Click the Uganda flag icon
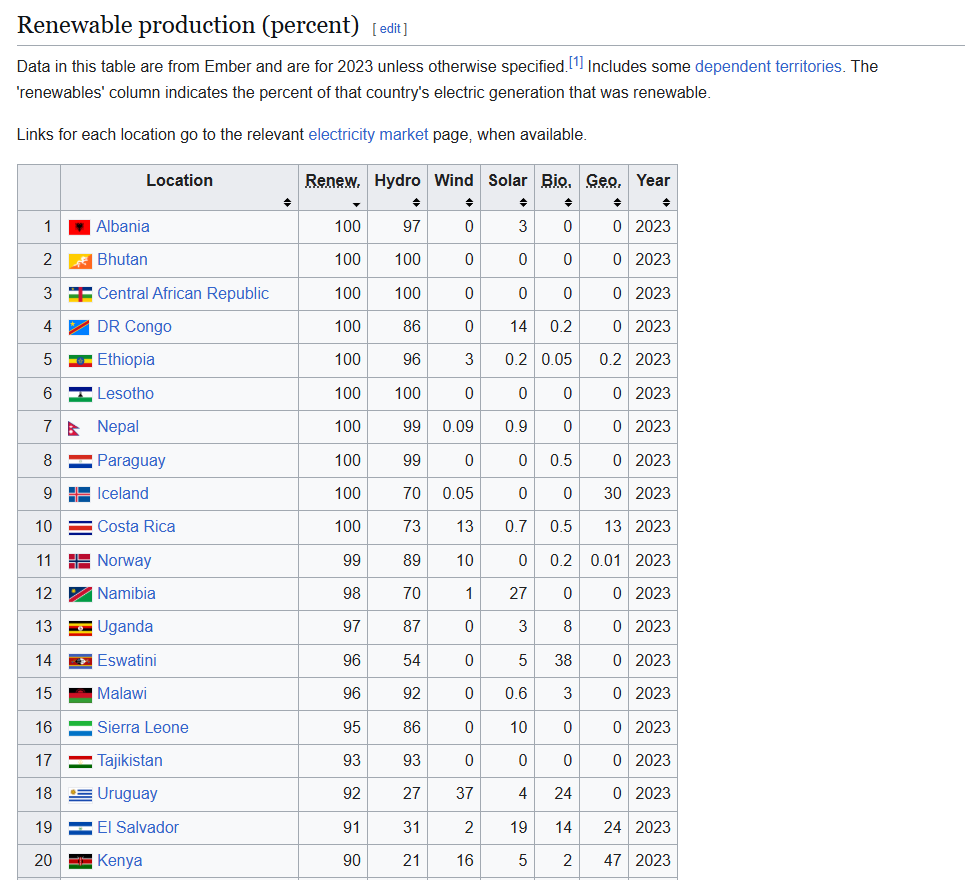 click(80, 628)
